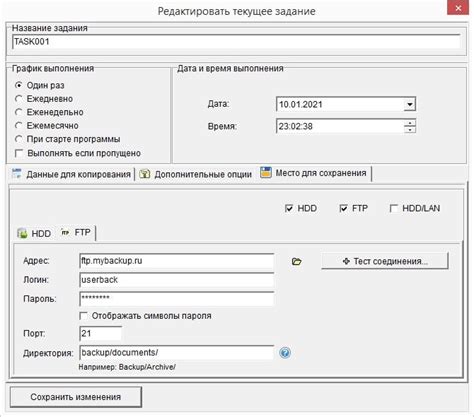Close the edit task dialog
This screenshot has width=474, height=417.
tap(458, 8)
